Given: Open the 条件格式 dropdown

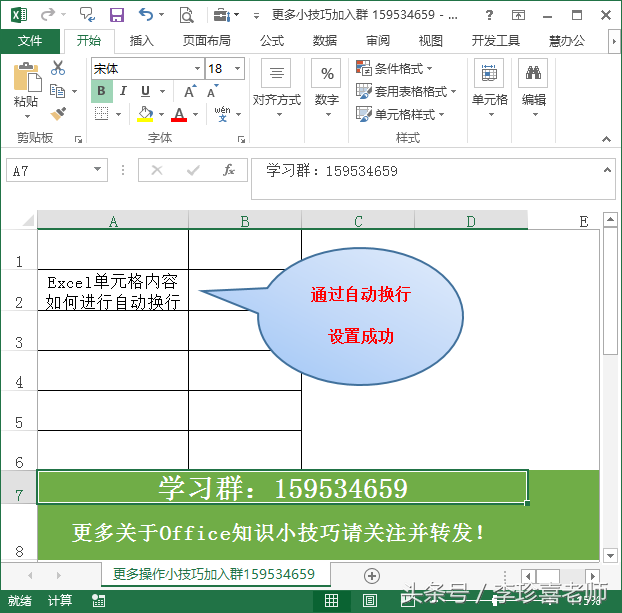Looking at the screenshot, I should [394, 68].
